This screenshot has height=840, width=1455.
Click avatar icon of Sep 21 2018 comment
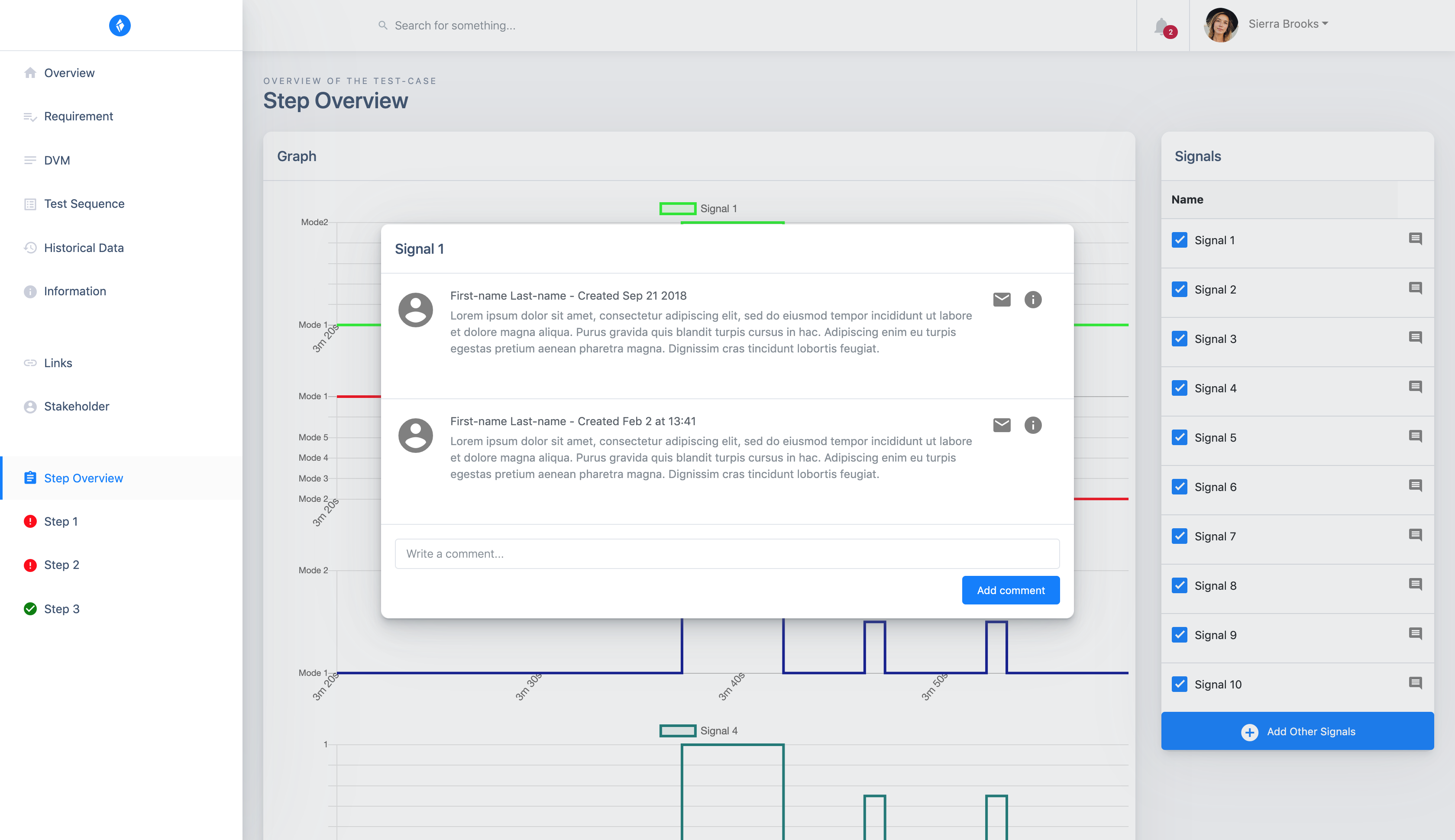click(x=415, y=310)
